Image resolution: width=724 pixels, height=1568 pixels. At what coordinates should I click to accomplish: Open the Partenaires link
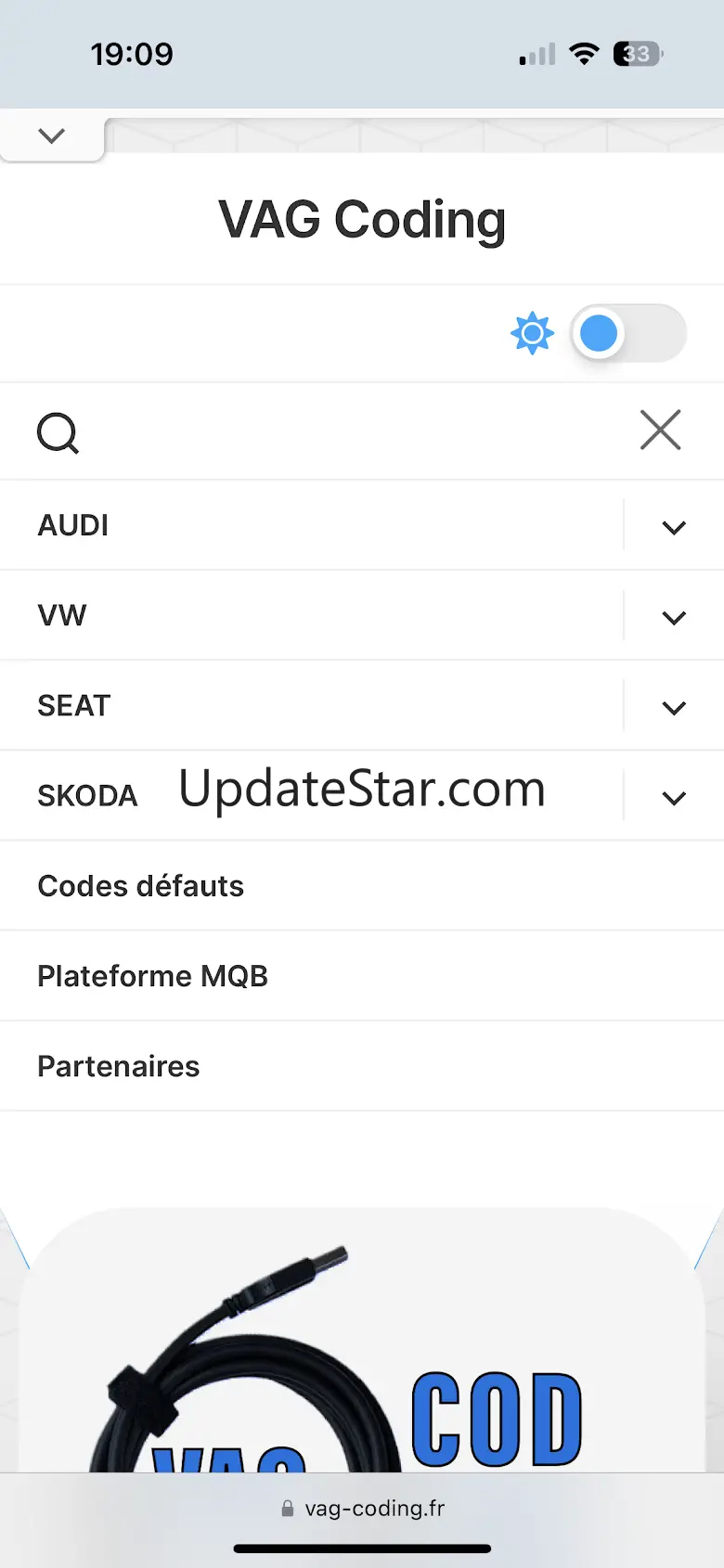pos(119,1066)
